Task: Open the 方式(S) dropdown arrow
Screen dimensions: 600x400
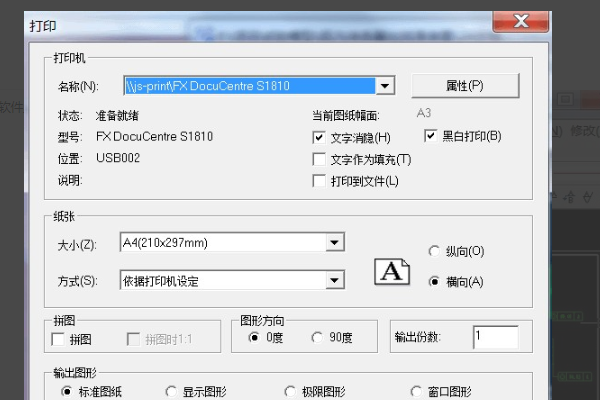Action: (335, 281)
